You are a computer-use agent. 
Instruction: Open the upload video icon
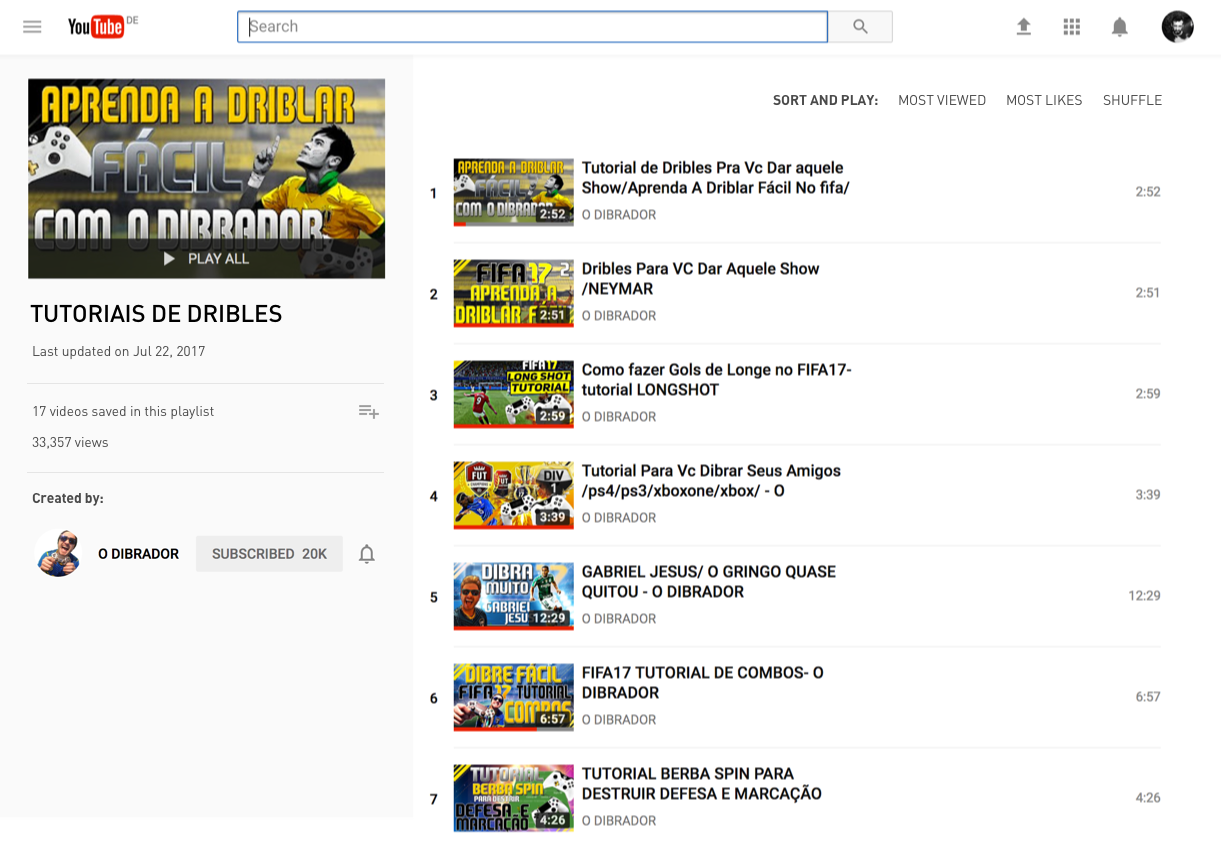pos(1023,27)
